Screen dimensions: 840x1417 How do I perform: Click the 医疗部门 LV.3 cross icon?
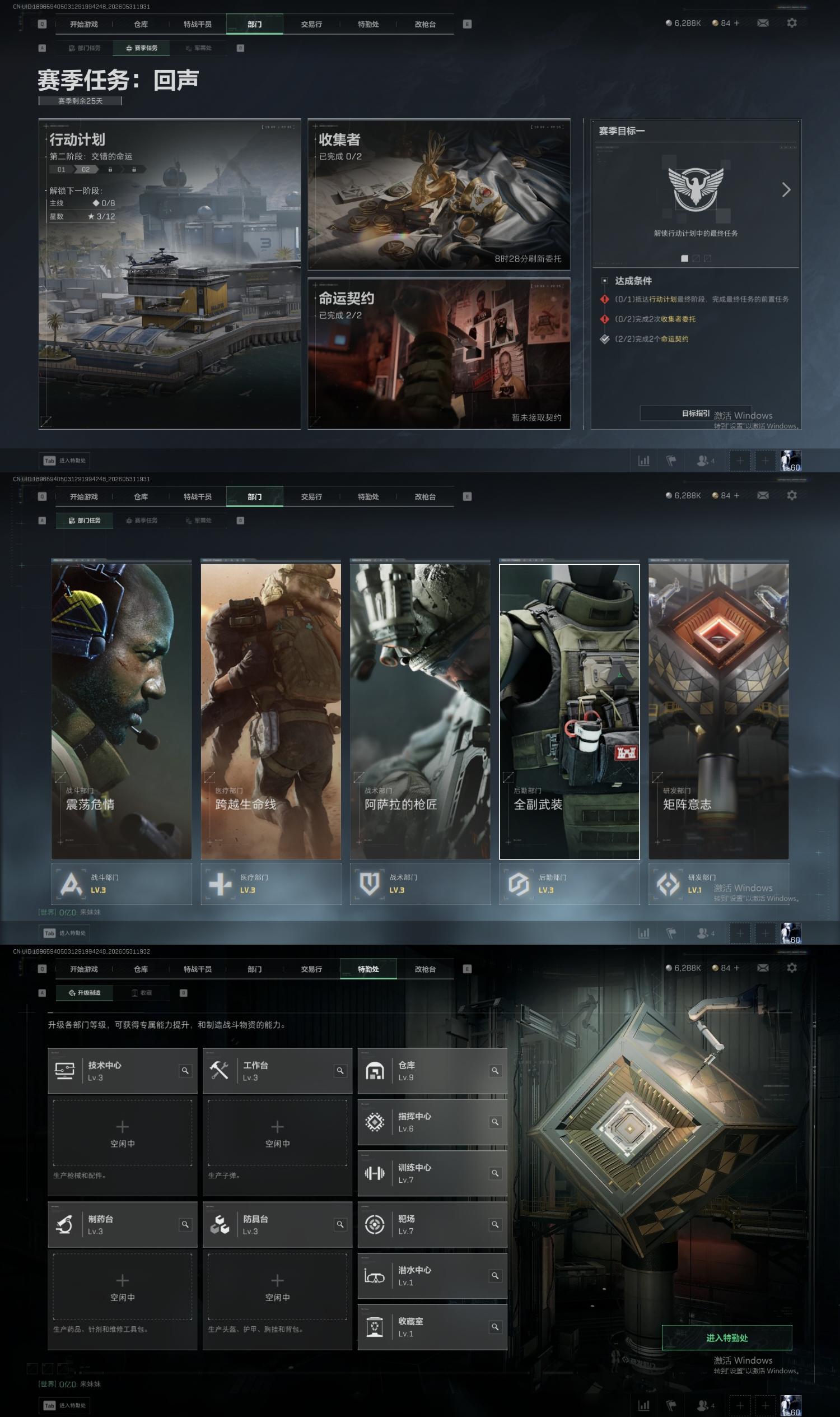click(x=220, y=884)
